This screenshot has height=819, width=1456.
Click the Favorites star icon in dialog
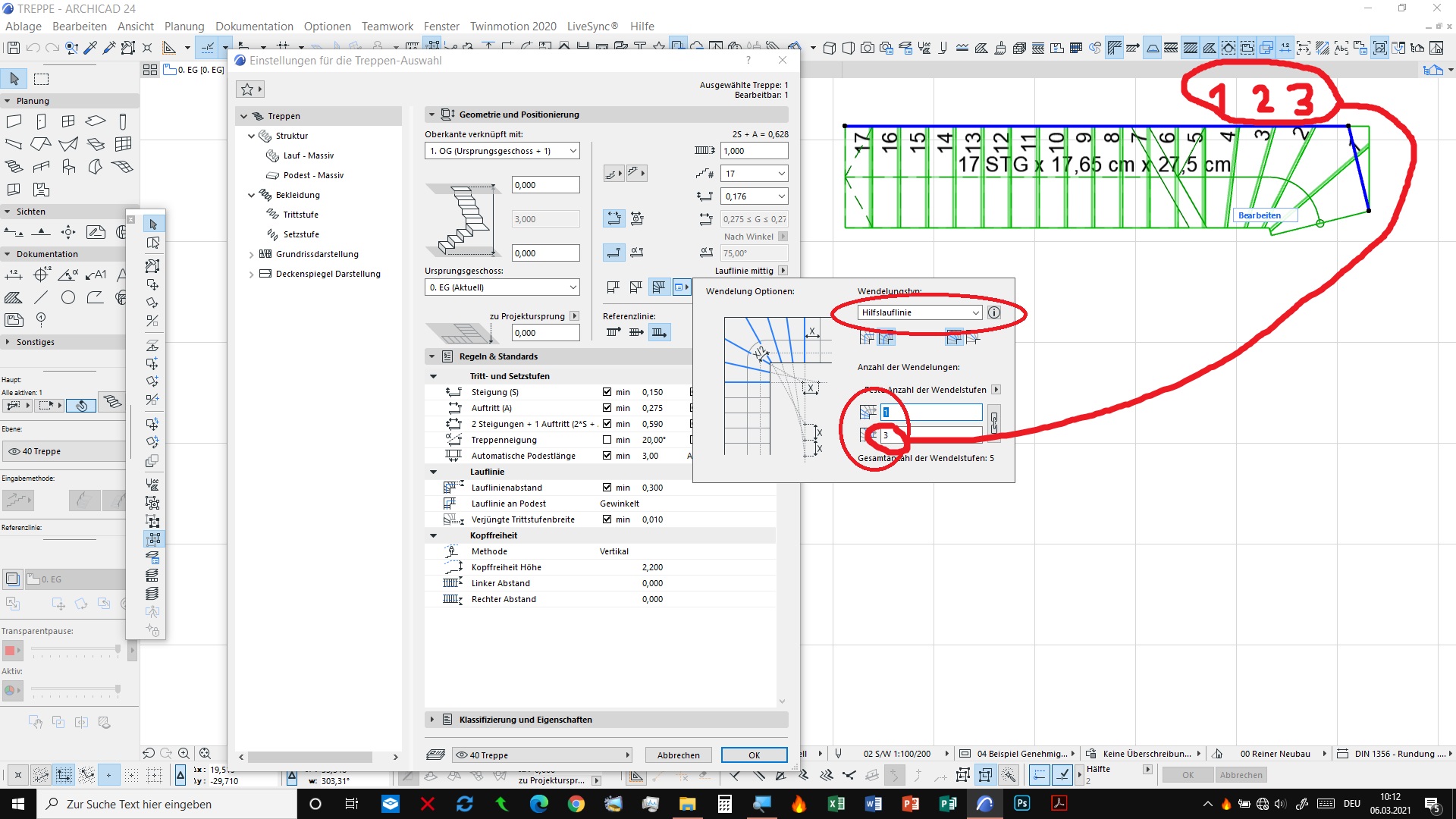(x=247, y=89)
